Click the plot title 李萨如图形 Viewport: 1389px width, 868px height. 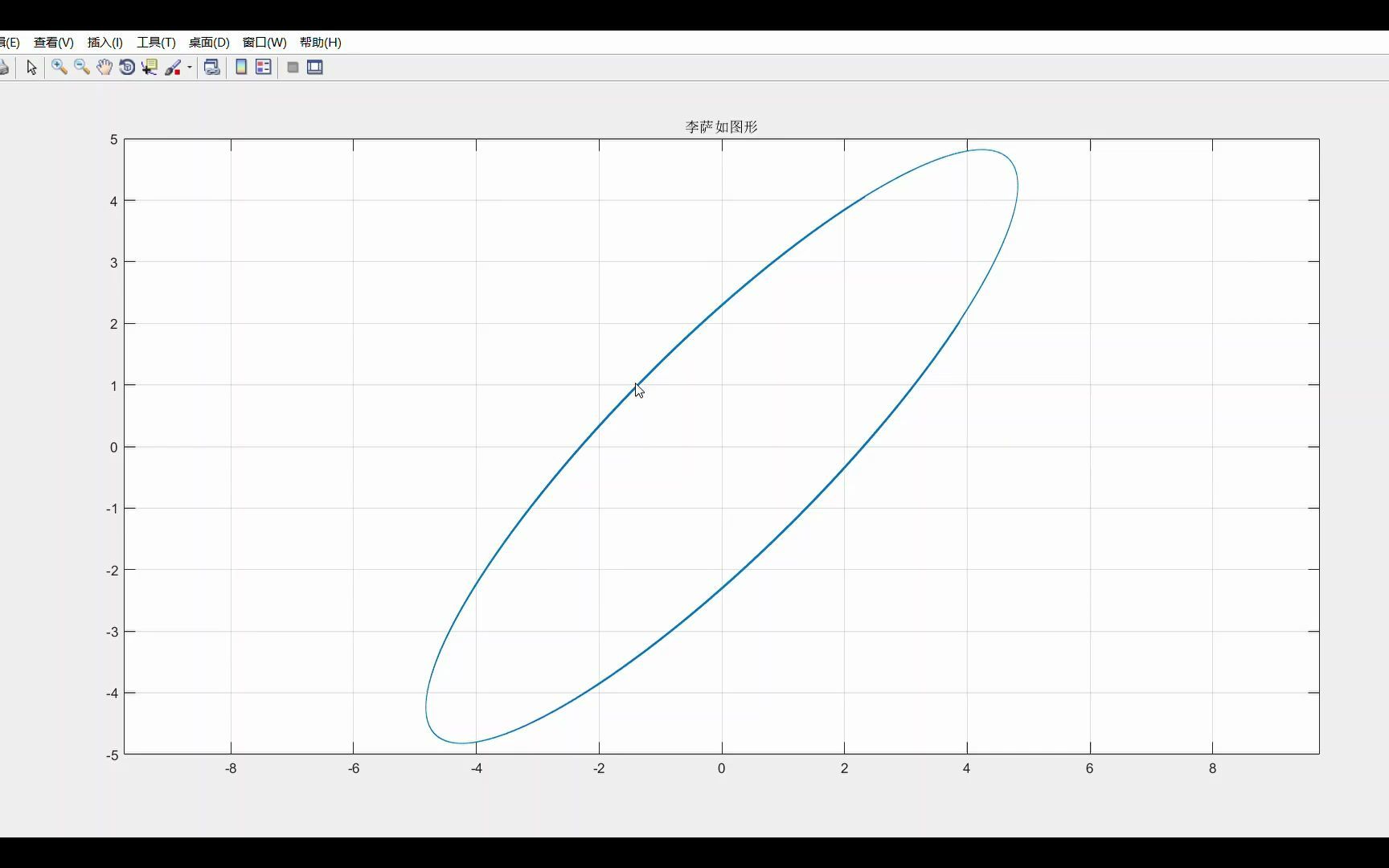coord(721,127)
